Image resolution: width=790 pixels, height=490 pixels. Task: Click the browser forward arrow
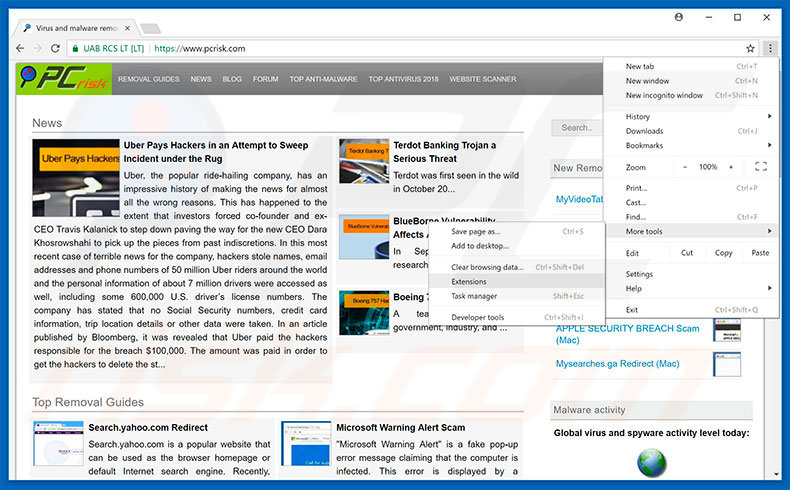(x=38, y=48)
